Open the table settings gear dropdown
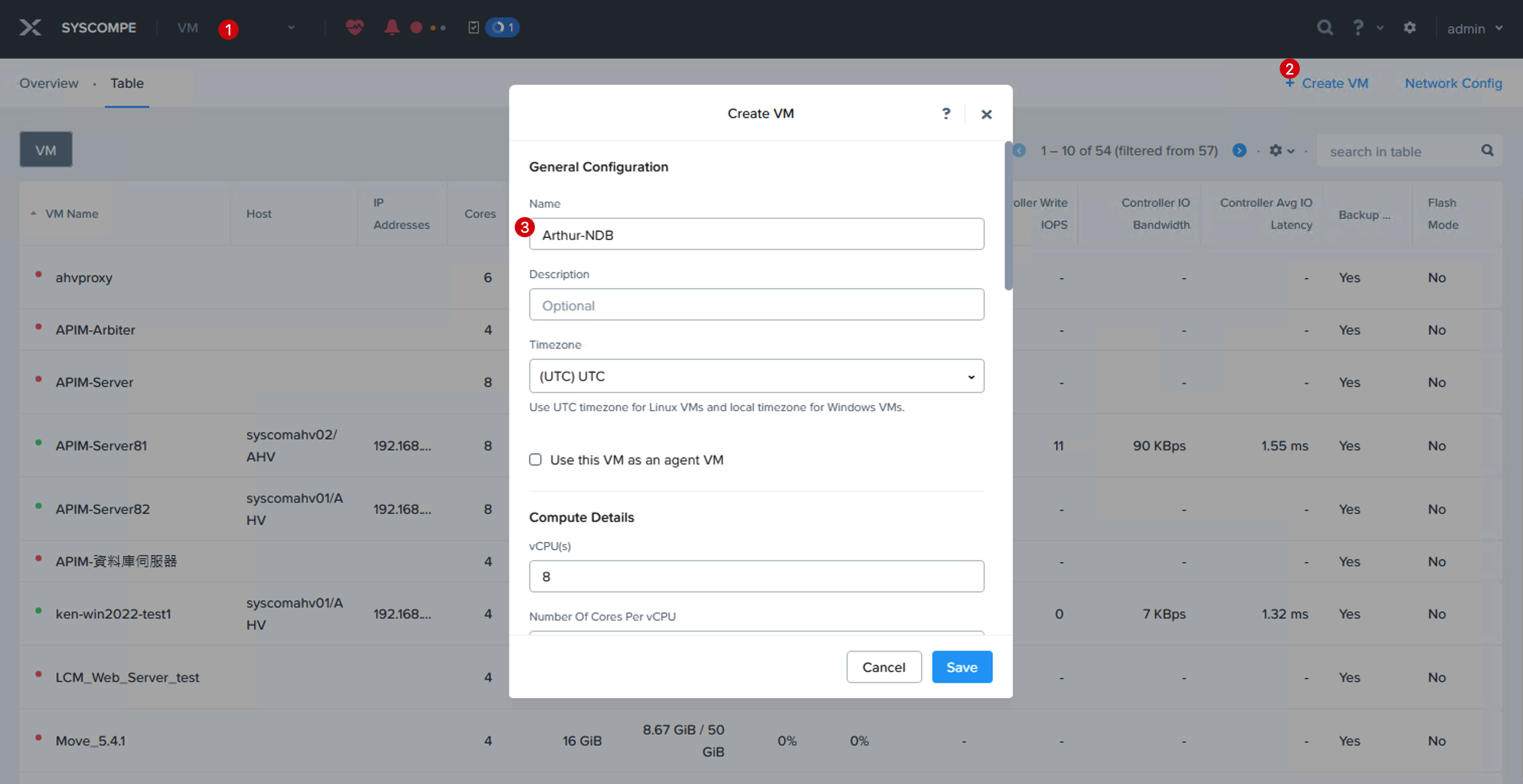The width and height of the screenshot is (1523, 784). pos(1281,151)
